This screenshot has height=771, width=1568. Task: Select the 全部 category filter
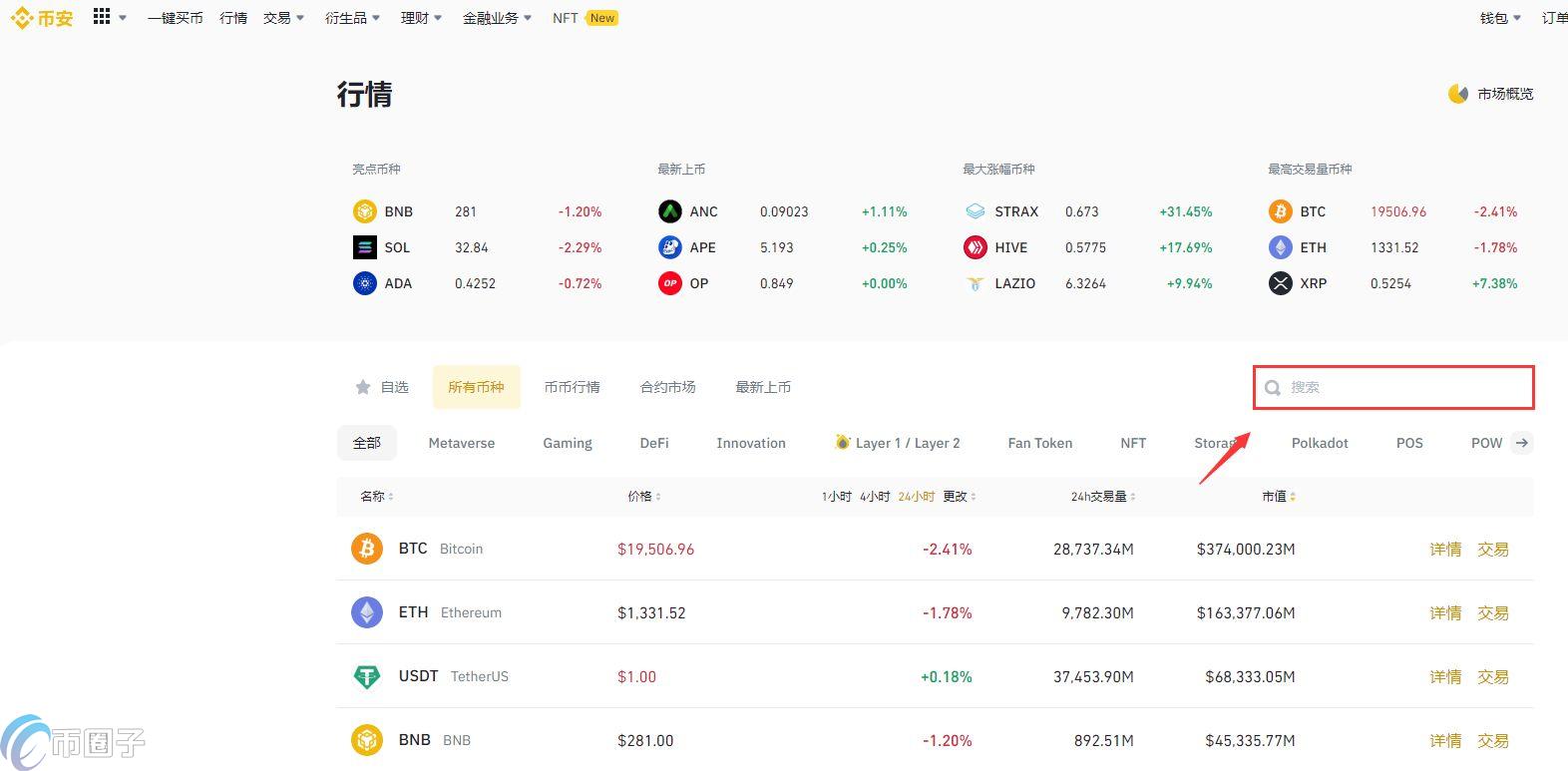pos(367,443)
